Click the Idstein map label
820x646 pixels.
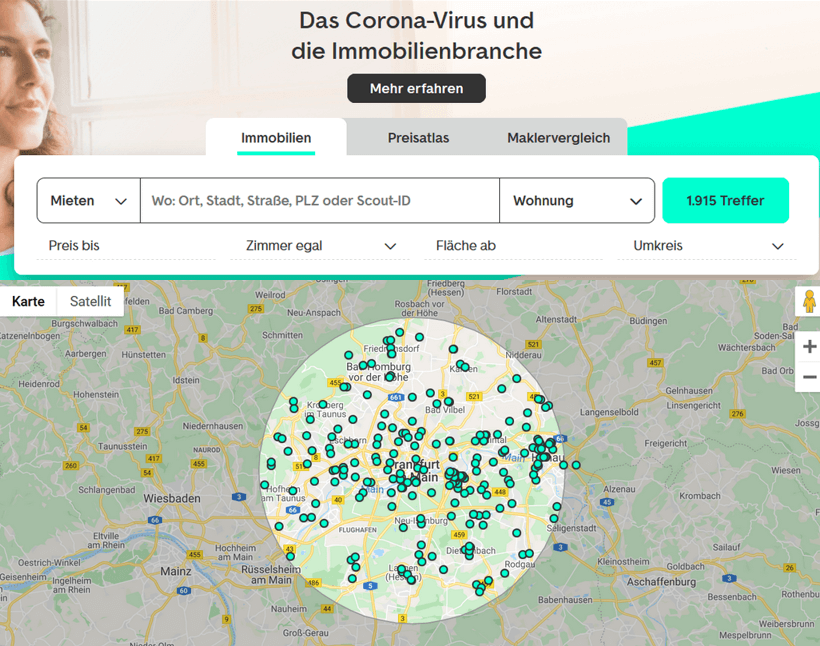pyautogui.click(x=186, y=380)
